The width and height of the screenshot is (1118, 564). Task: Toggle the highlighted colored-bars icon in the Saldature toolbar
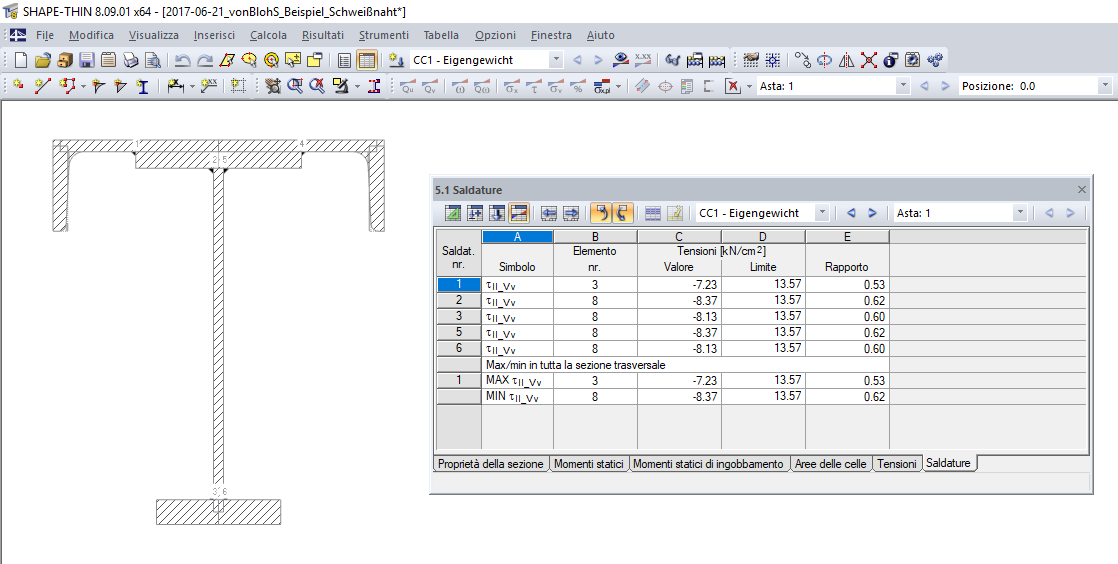tap(519, 213)
